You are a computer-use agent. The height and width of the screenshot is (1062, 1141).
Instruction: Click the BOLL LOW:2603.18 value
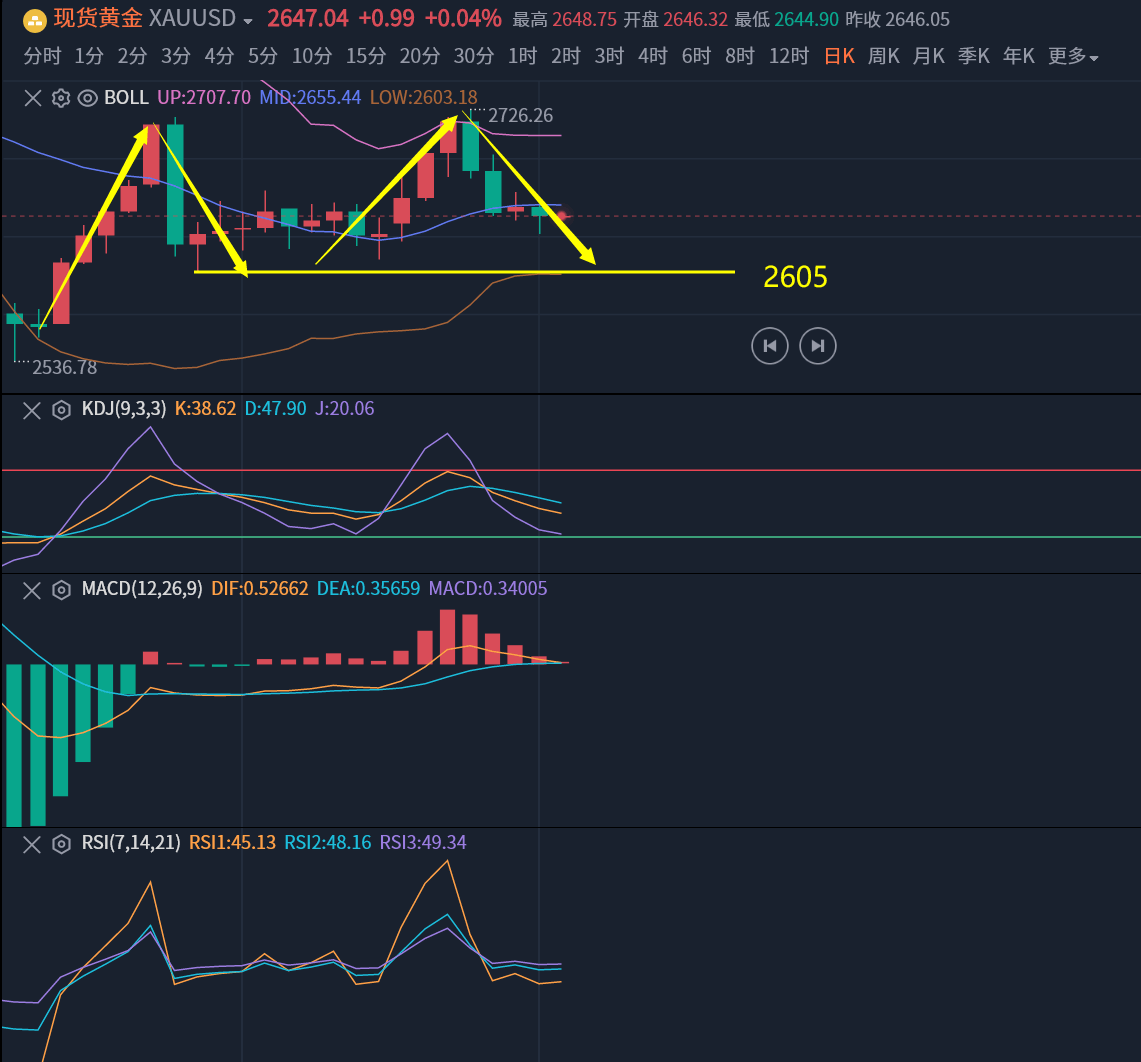click(x=424, y=98)
